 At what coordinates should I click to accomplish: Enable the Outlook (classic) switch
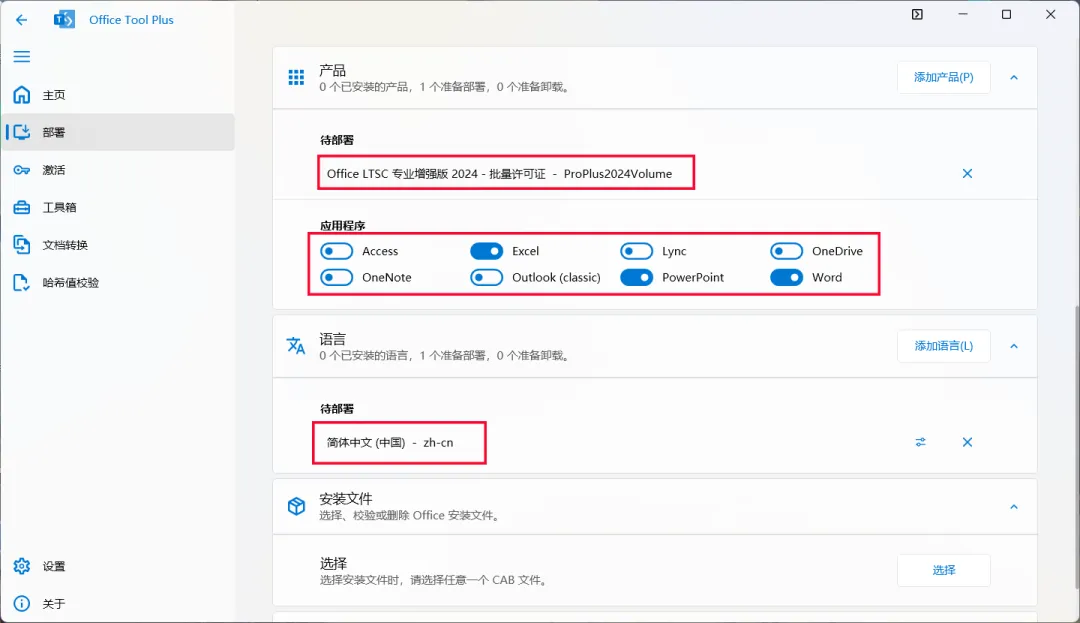[x=487, y=277]
